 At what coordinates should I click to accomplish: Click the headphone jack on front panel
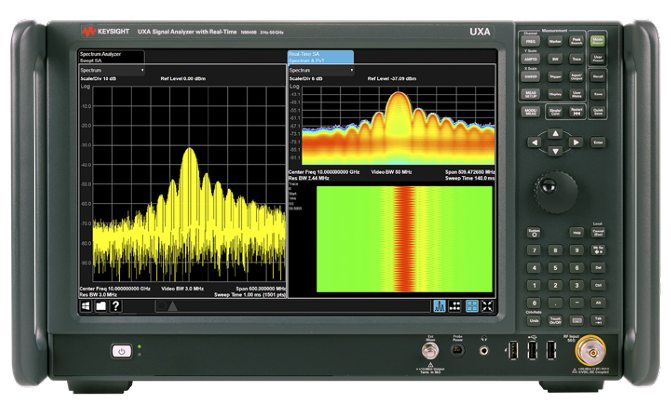point(484,351)
